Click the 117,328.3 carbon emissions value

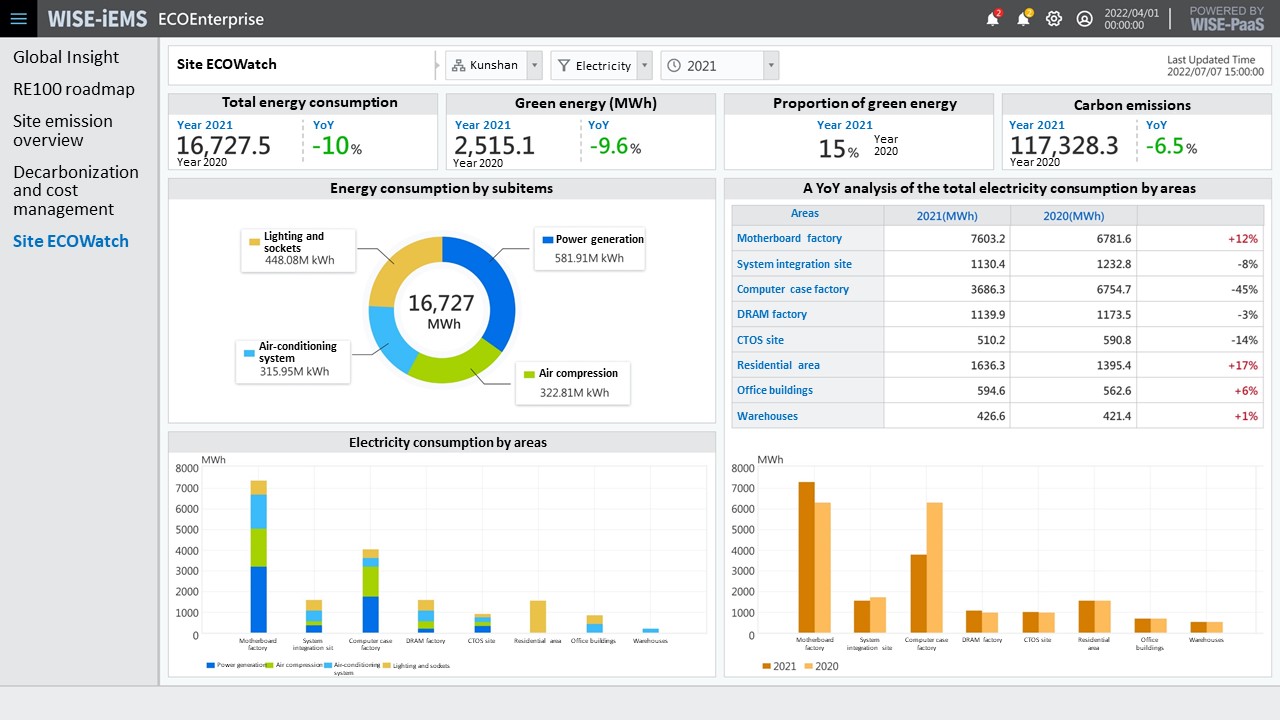pos(1064,146)
